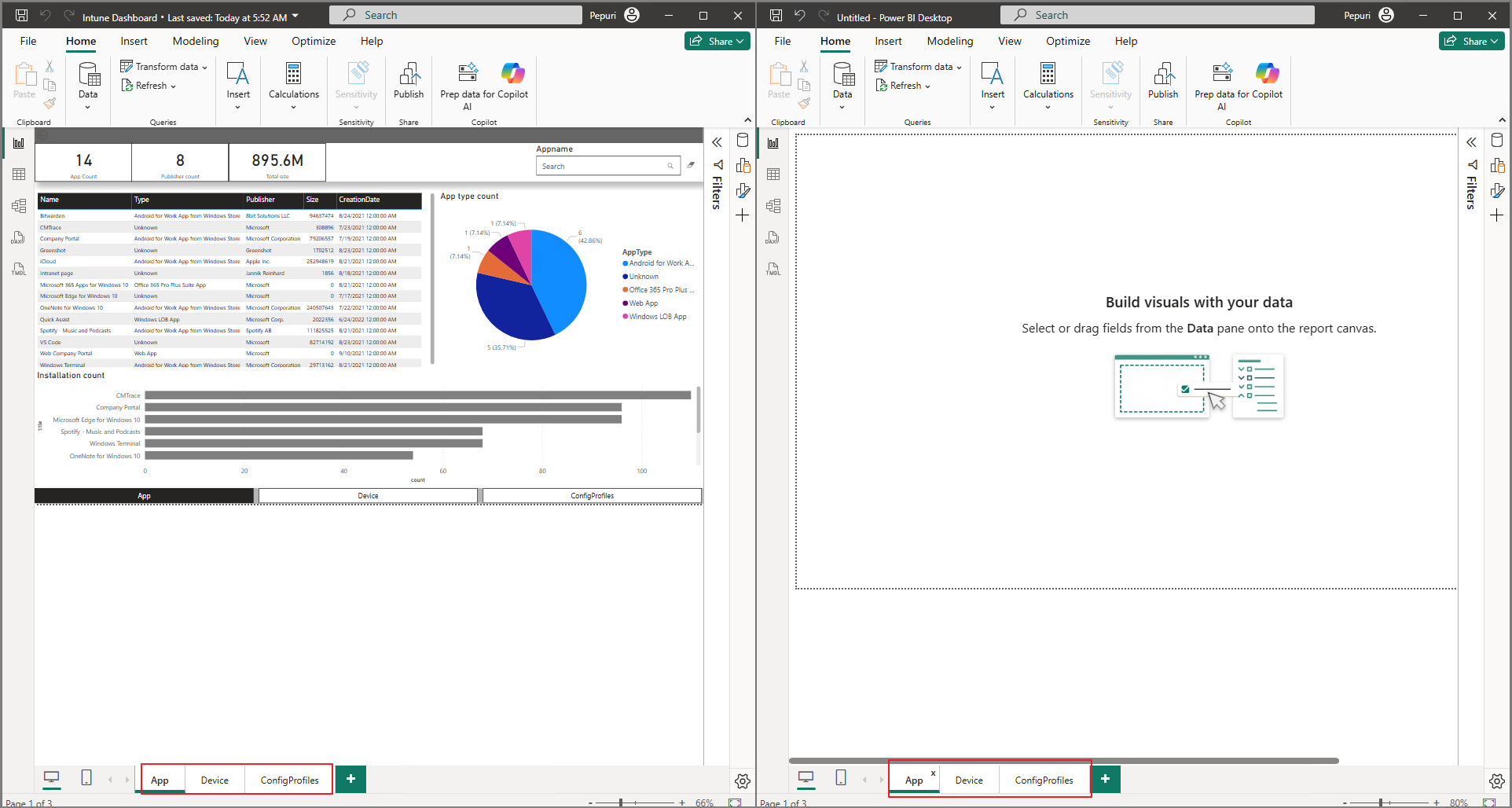Select Device page tab in Intune Dashboard

(215, 780)
